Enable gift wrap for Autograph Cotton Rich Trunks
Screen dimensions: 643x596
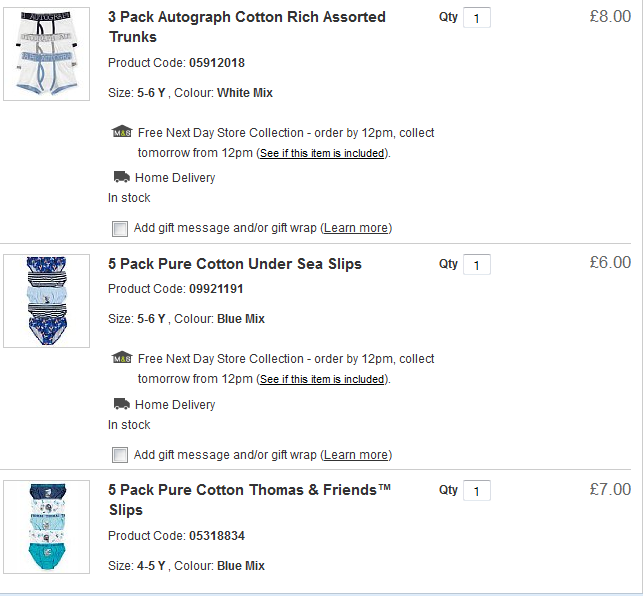(x=120, y=228)
